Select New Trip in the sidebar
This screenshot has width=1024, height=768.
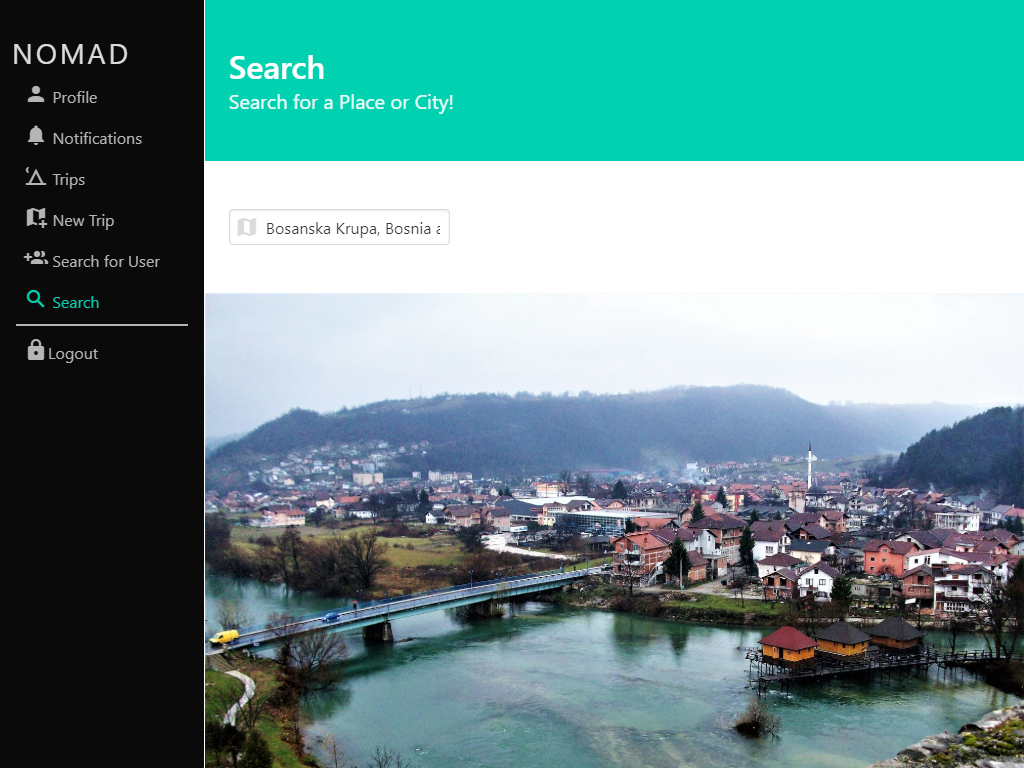tap(83, 221)
